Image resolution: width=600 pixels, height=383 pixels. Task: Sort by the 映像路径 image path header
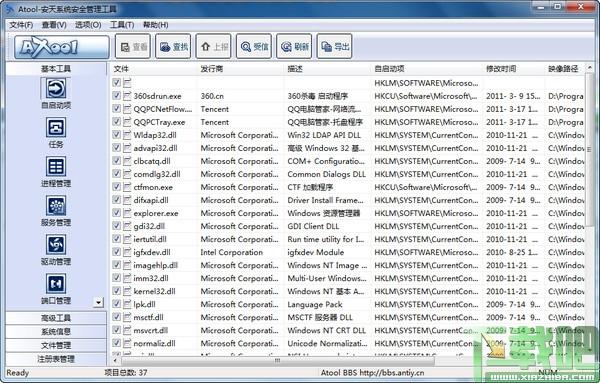[564, 69]
